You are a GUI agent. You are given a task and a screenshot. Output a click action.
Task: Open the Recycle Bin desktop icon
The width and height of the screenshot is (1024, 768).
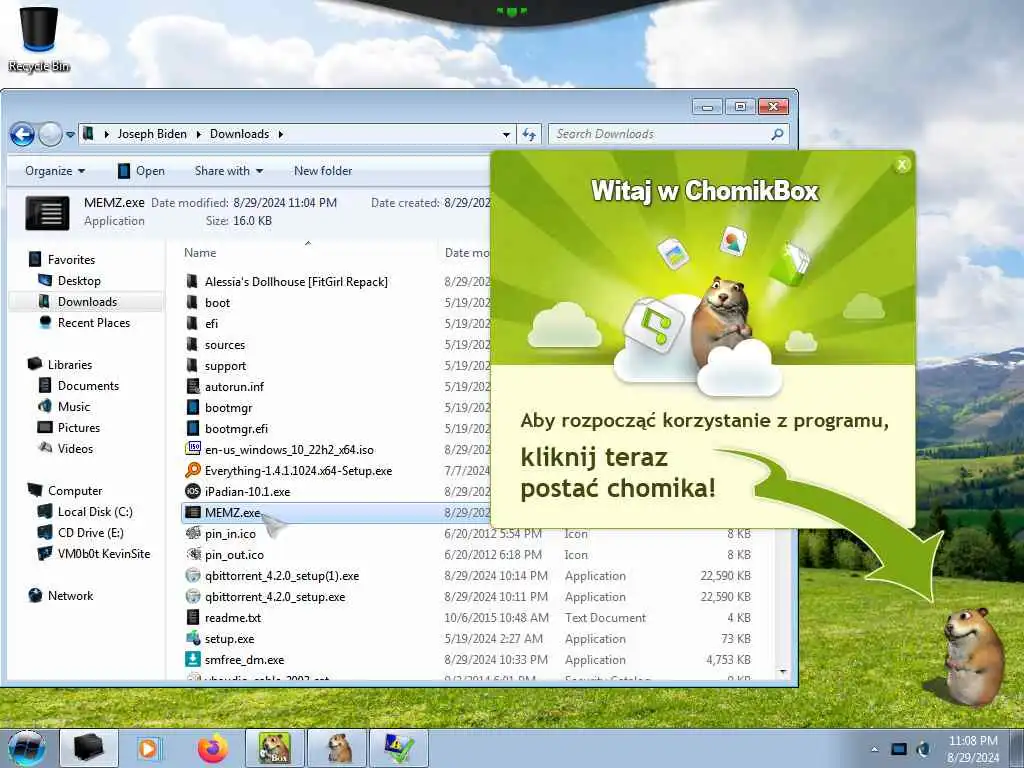(39, 39)
